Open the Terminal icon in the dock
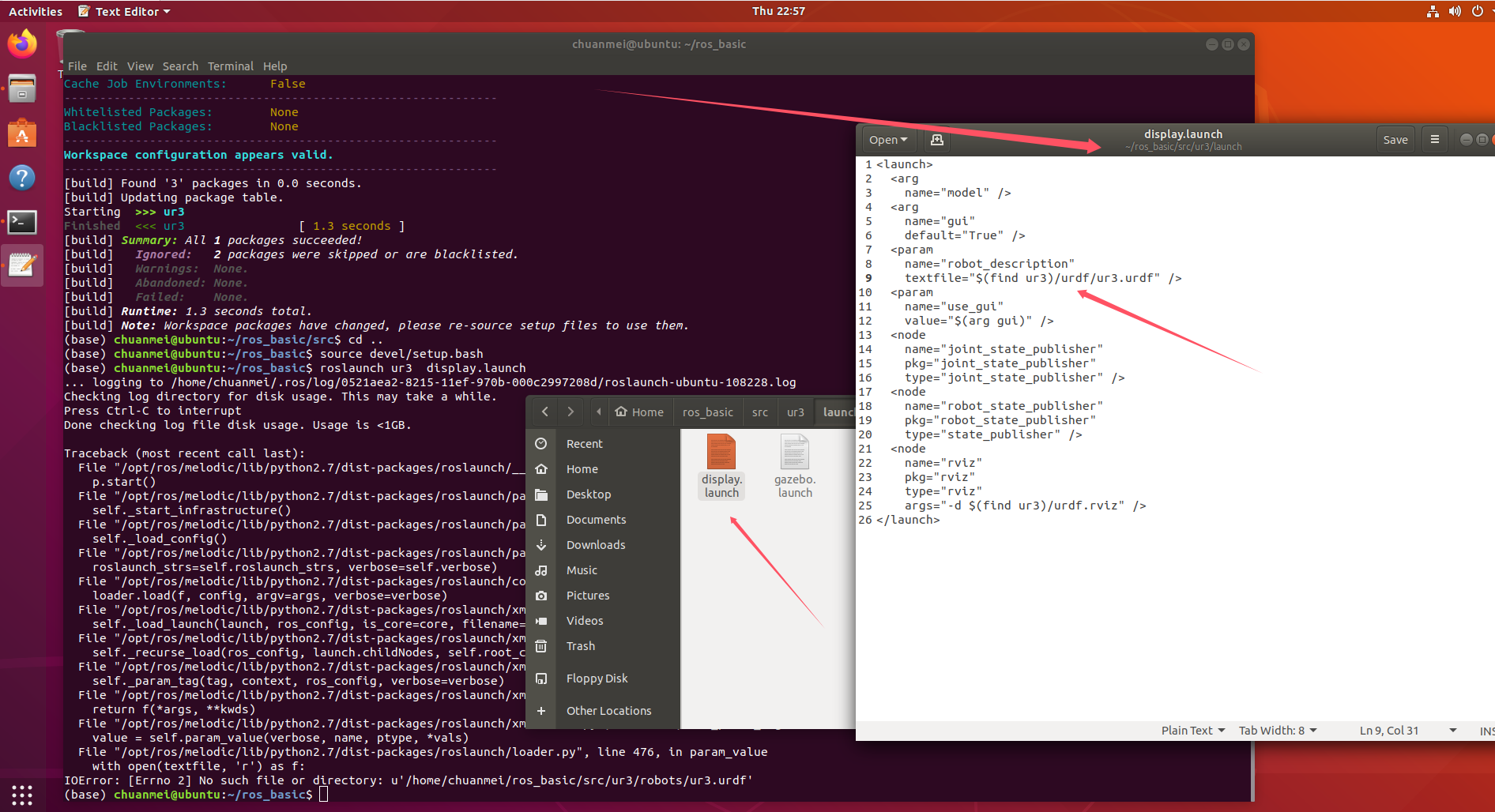Screen dimensions: 1495x812 point(21,222)
